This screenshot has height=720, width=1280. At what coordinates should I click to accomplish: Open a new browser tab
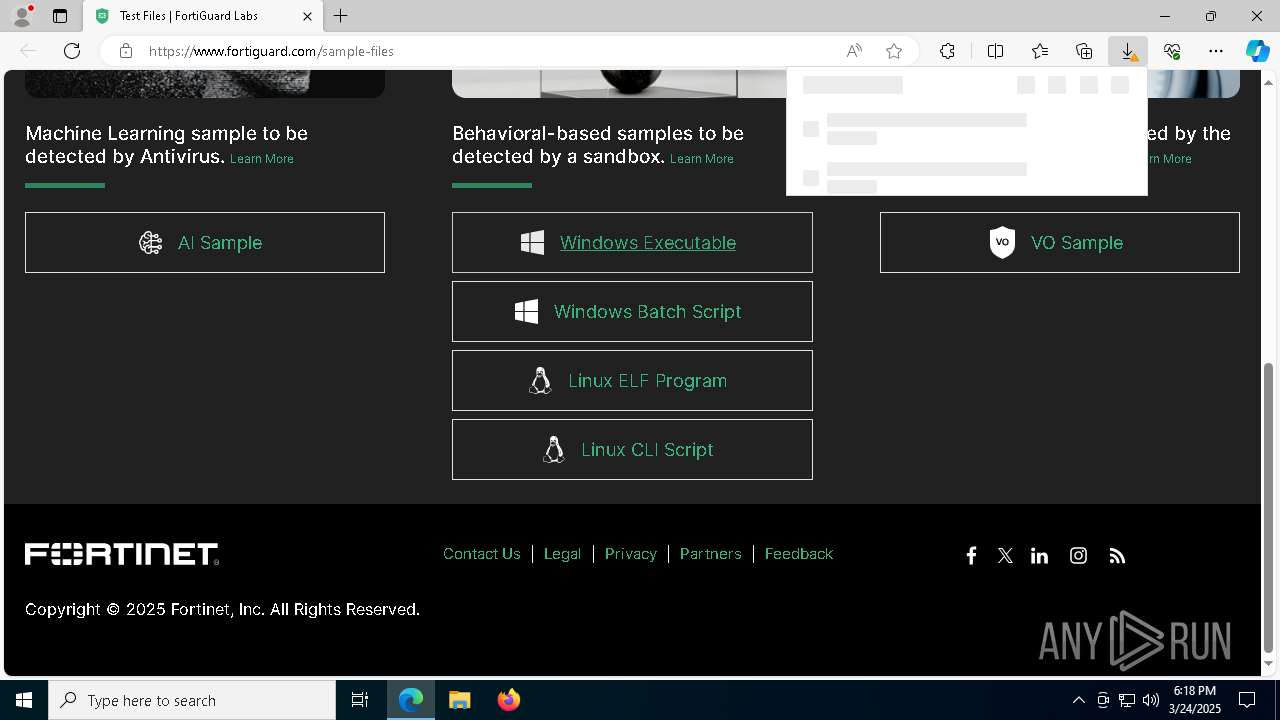point(341,16)
